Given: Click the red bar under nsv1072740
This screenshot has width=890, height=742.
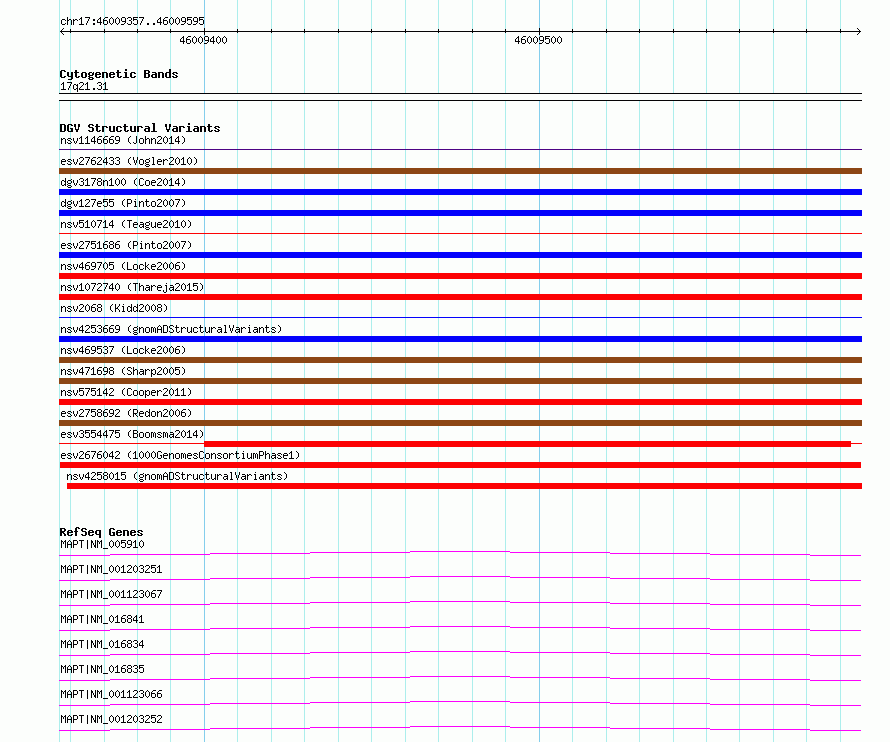Looking at the screenshot, I should click(460, 297).
